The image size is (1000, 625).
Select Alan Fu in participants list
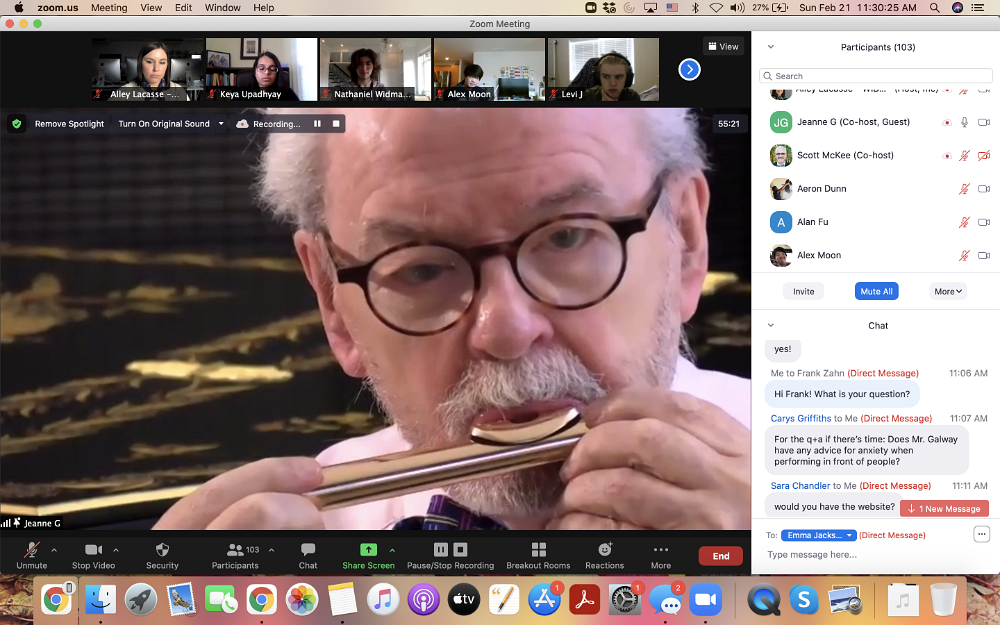point(876,222)
